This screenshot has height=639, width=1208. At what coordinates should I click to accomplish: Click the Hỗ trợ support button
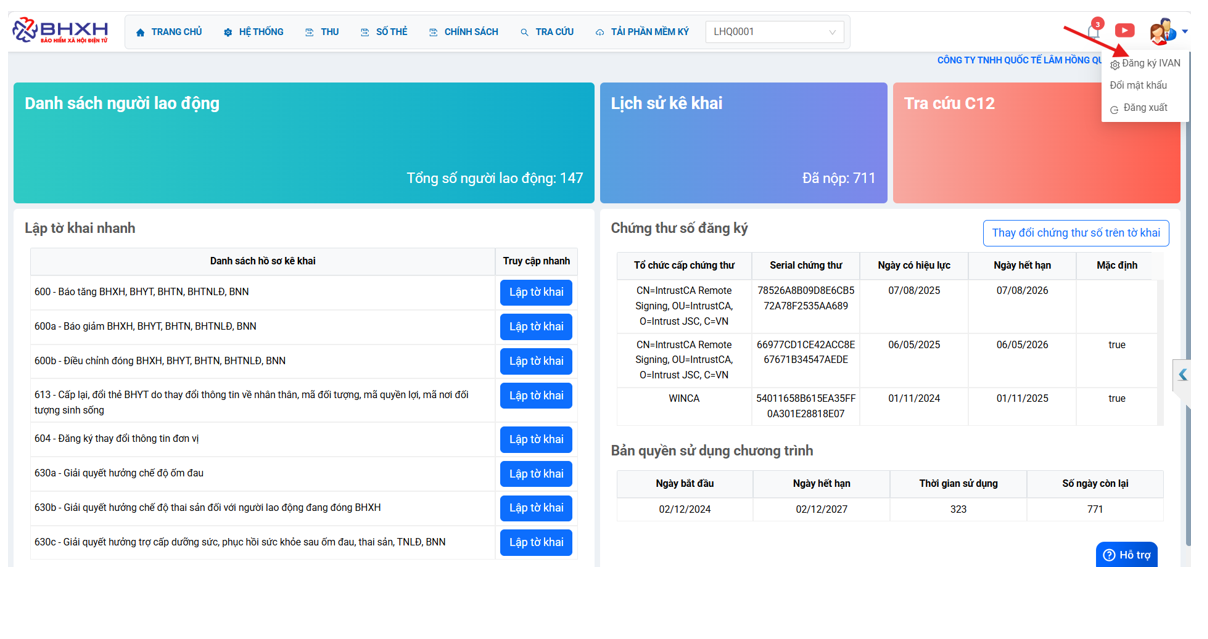click(x=1127, y=555)
